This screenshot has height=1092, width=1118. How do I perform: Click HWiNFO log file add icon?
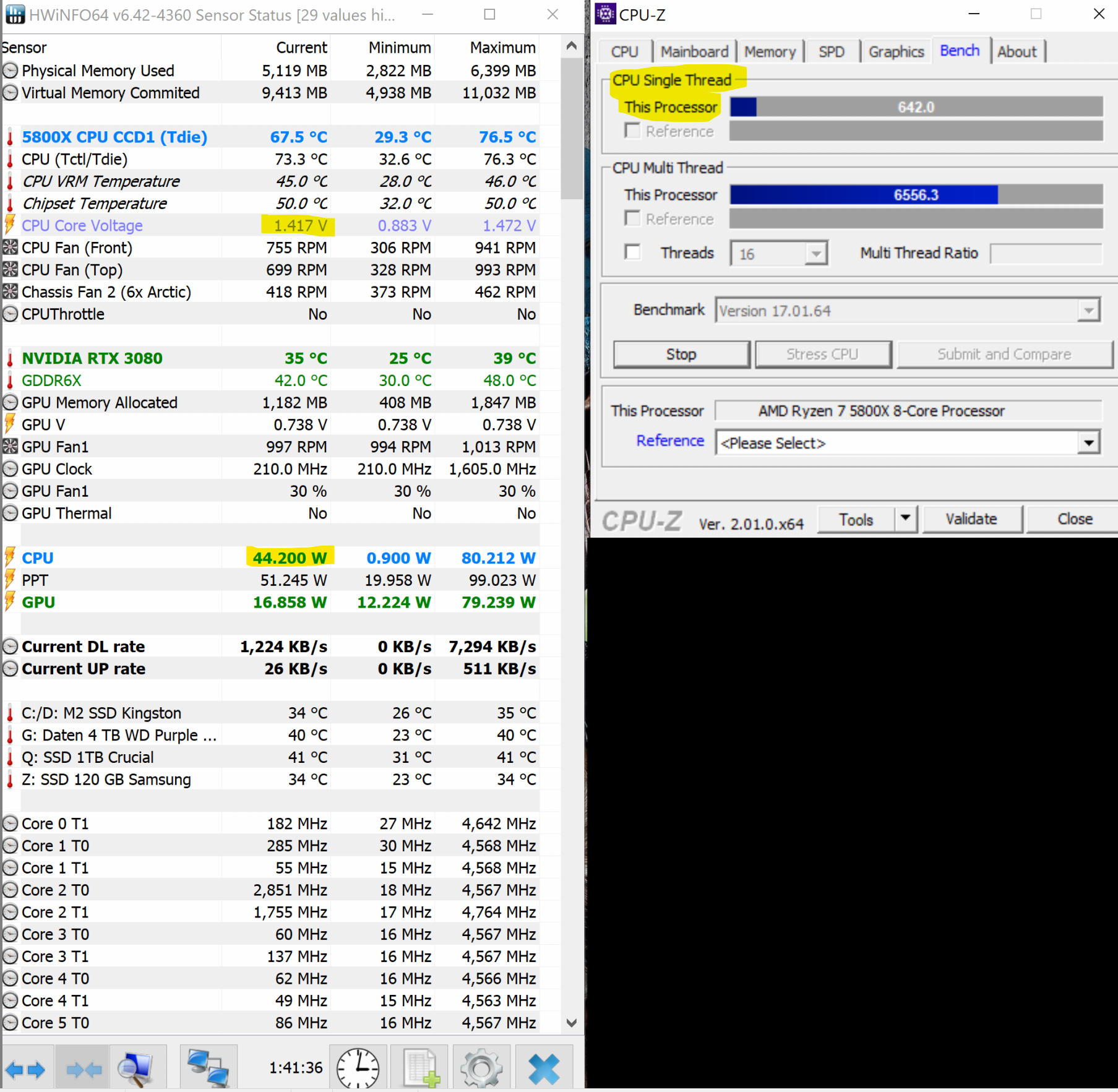421,1068
